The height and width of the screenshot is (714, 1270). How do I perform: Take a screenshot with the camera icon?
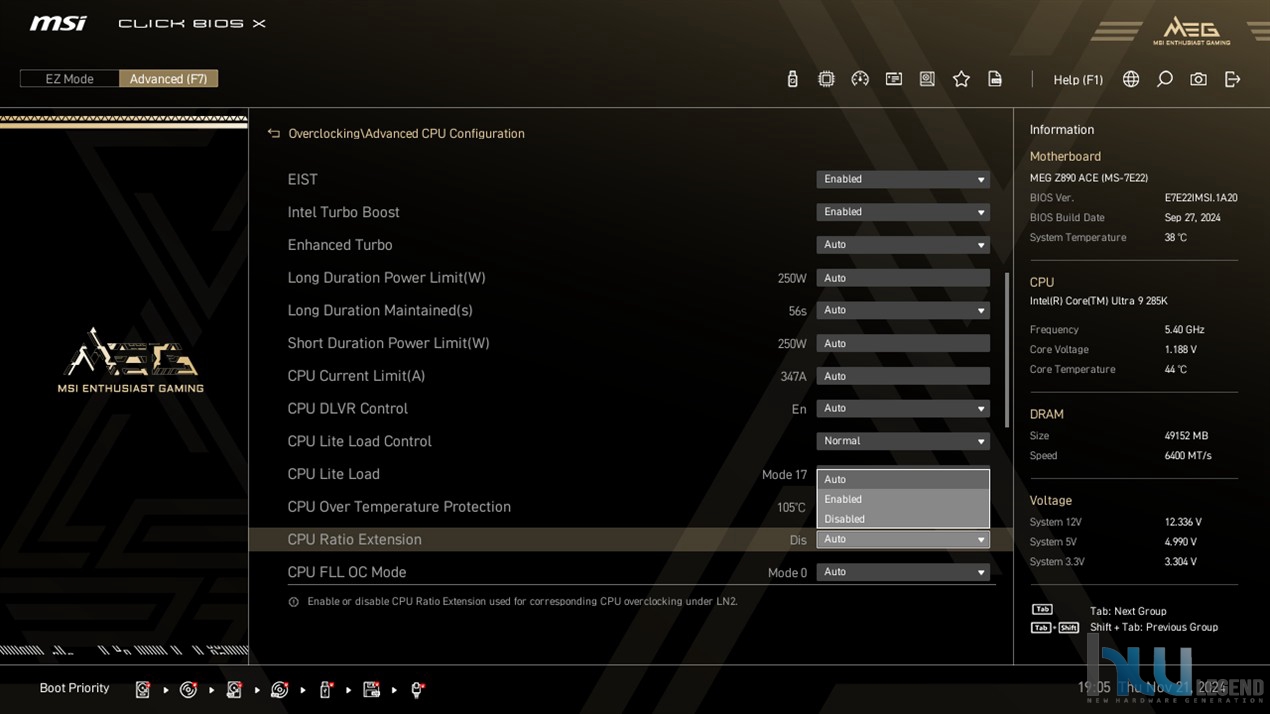pyautogui.click(x=1198, y=79)
